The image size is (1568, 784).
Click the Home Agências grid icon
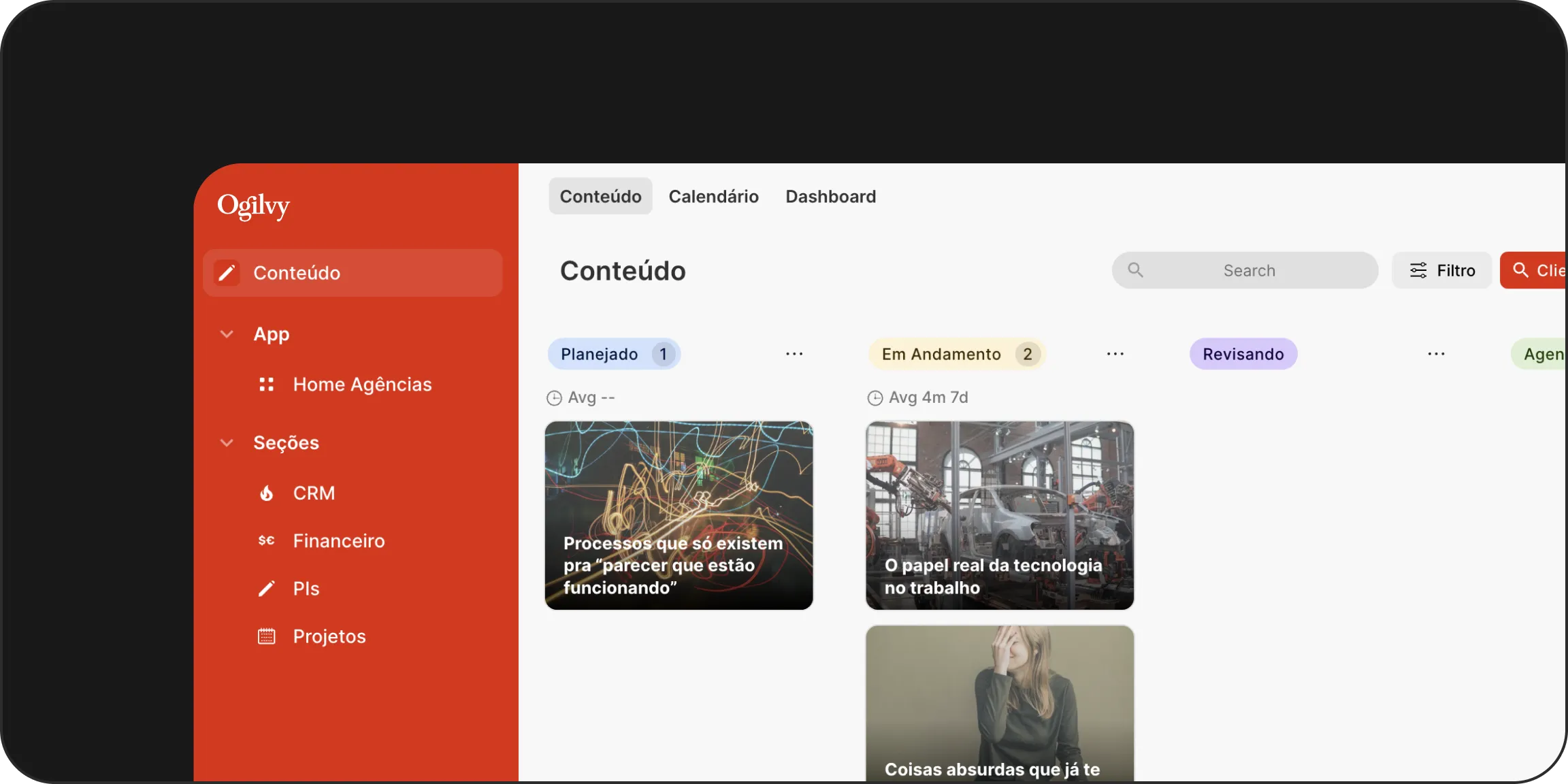click(267, 384)
